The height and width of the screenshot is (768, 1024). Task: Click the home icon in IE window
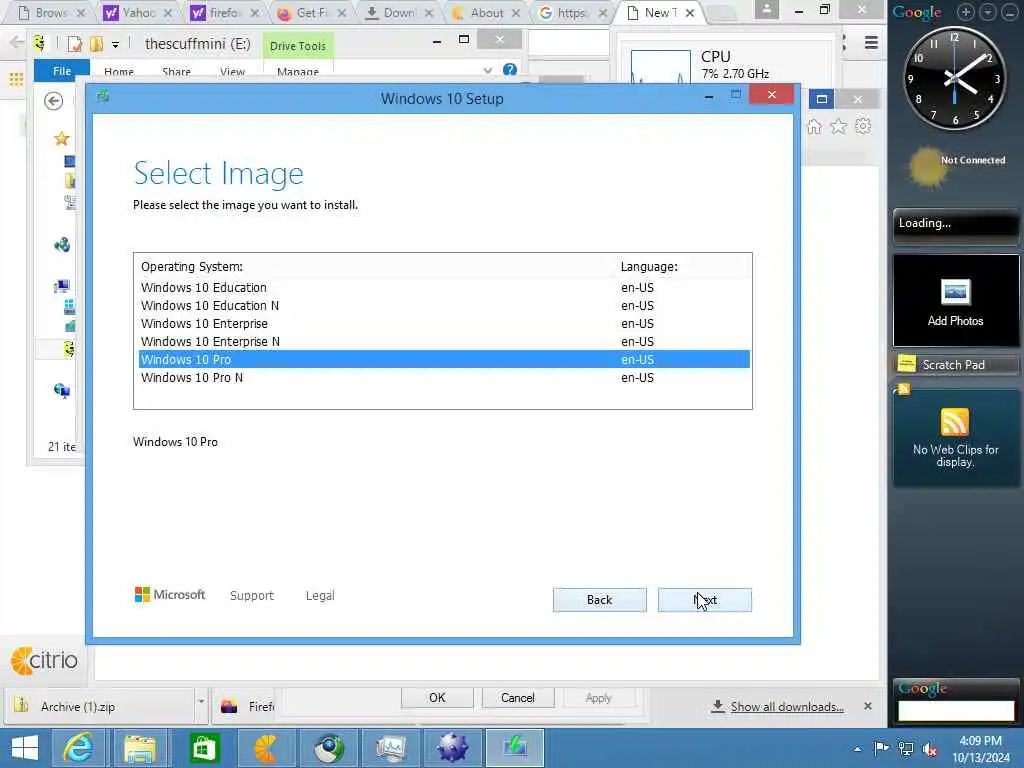pyautogui.click(x=814, y=127)
